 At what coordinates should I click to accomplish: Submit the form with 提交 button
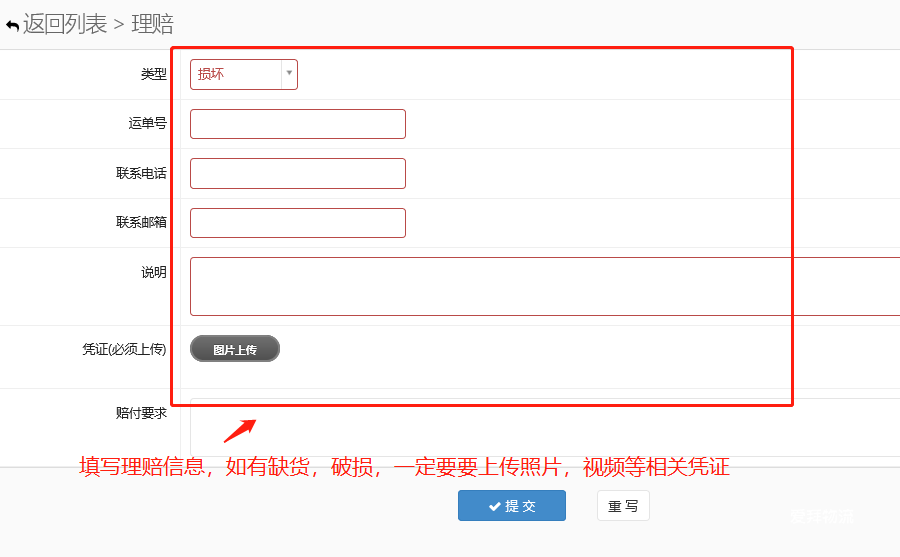(511, 506)
